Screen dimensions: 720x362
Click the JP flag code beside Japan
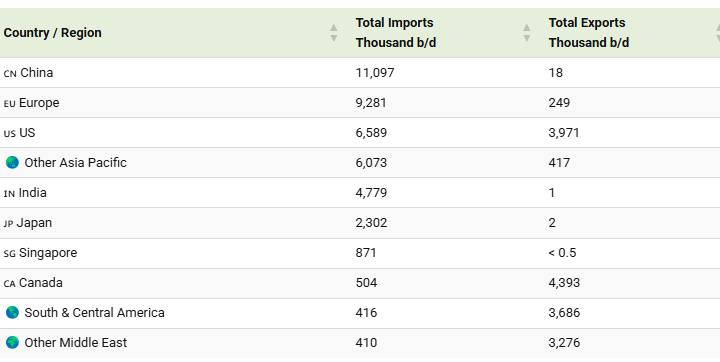point(8,224)
